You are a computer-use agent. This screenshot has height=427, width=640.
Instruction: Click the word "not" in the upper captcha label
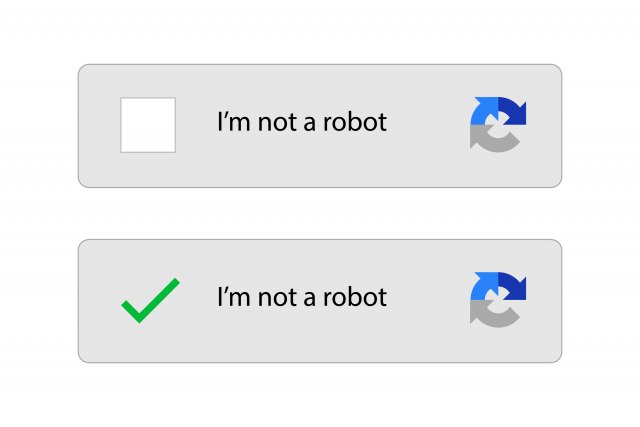tap(275, 123)
